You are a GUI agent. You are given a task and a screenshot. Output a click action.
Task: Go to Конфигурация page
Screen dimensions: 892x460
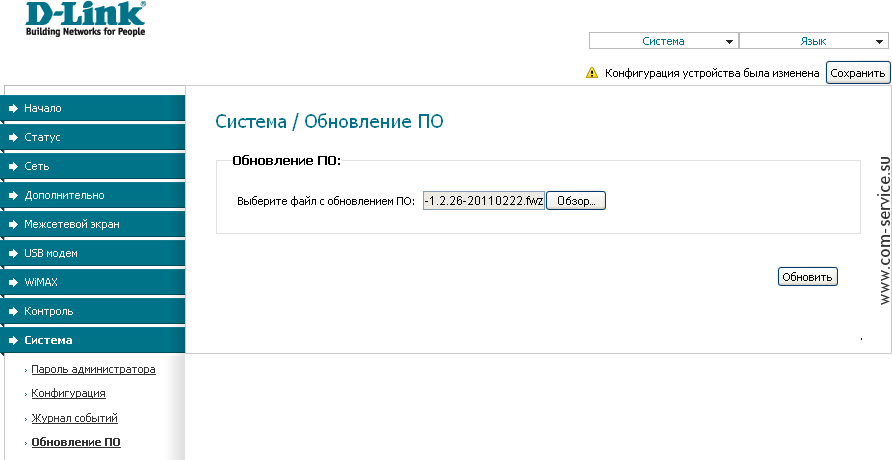point(68,393)
